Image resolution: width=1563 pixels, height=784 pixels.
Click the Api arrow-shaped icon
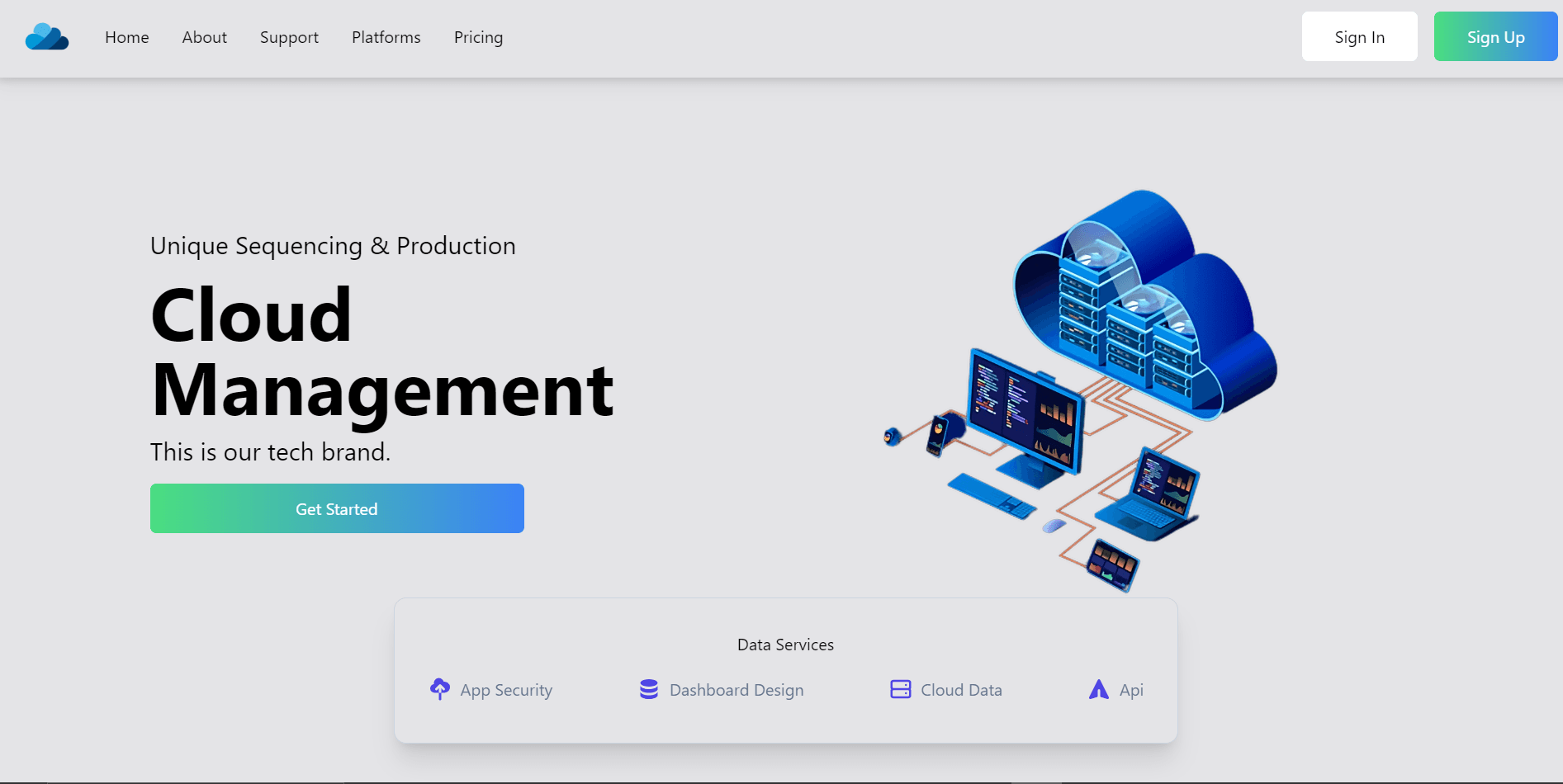(1098, 689)
